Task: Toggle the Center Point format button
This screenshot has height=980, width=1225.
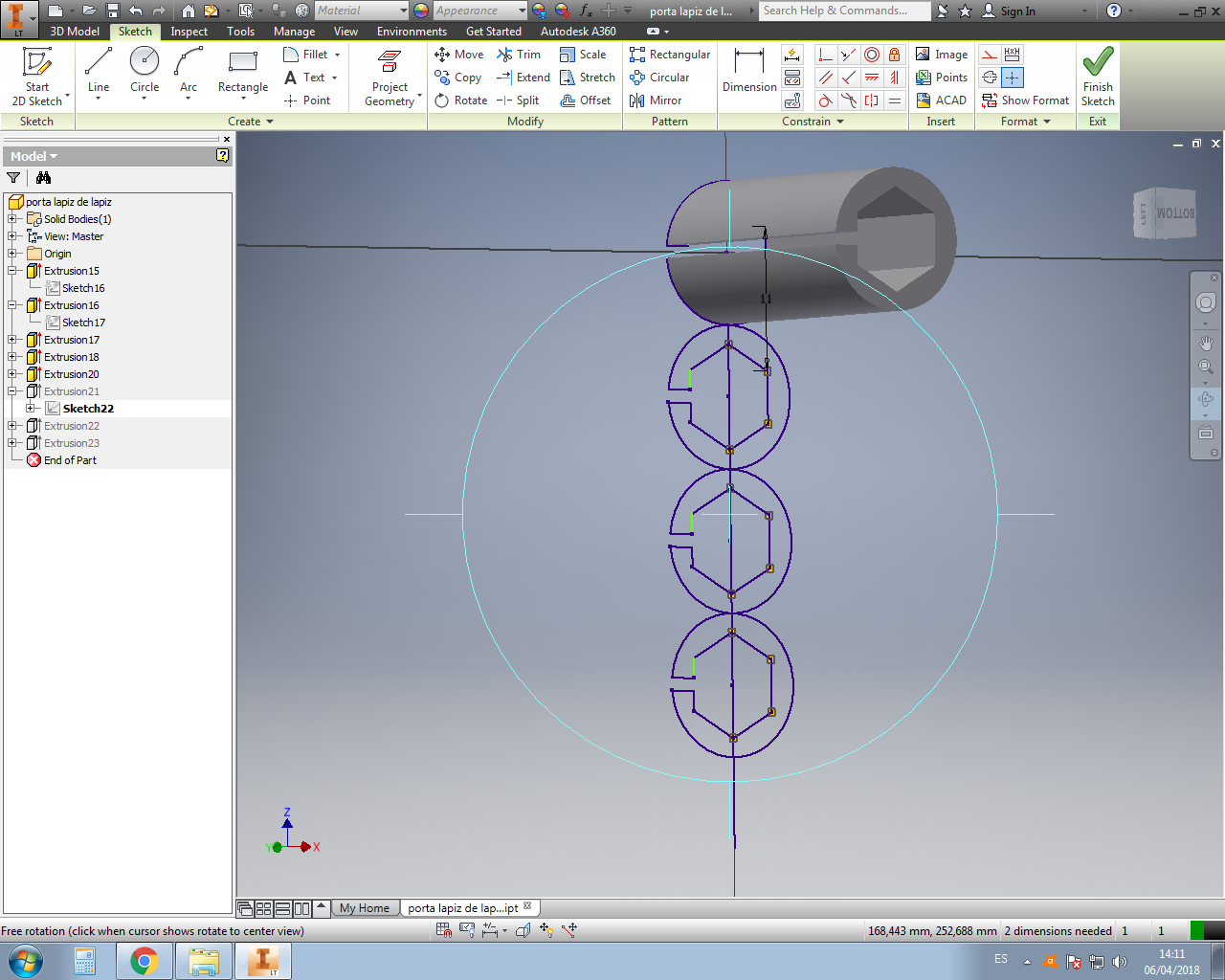Action: point(1012,78)
